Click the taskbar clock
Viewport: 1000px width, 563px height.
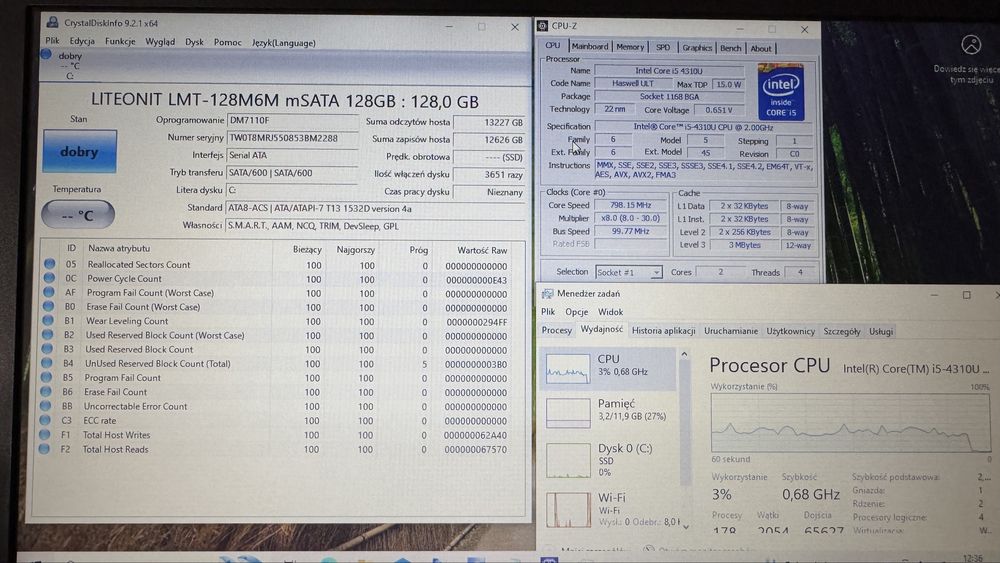click(x=973, y=558)
